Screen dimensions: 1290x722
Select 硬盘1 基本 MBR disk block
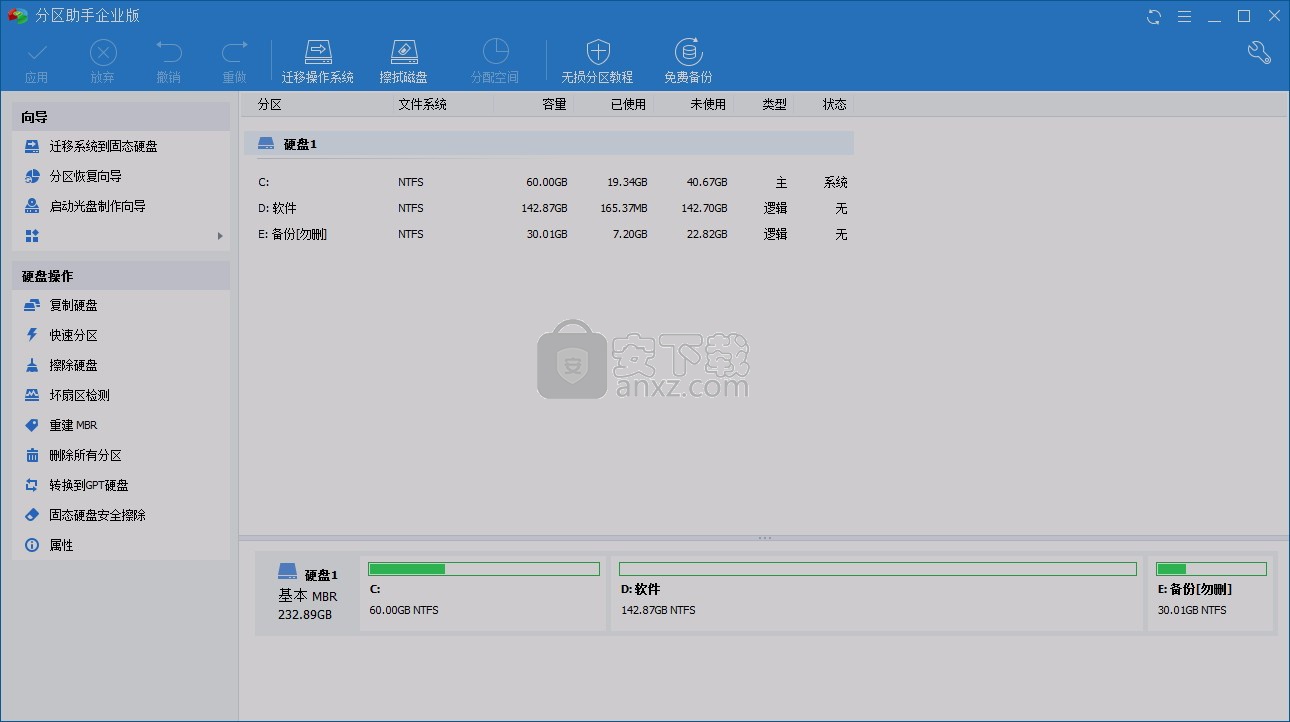coord(308,593)
